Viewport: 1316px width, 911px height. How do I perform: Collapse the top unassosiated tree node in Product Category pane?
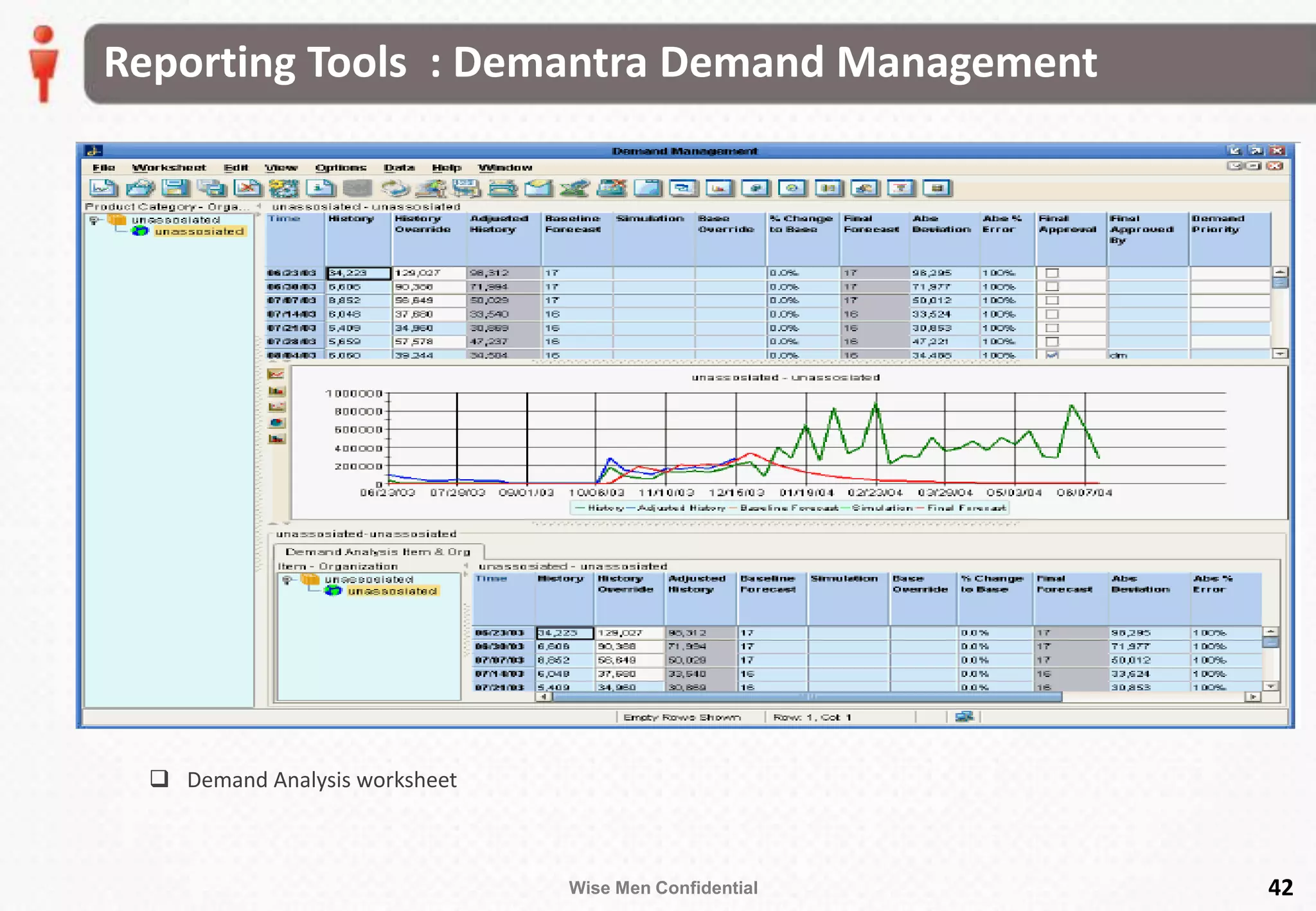[x=94, y=220]
